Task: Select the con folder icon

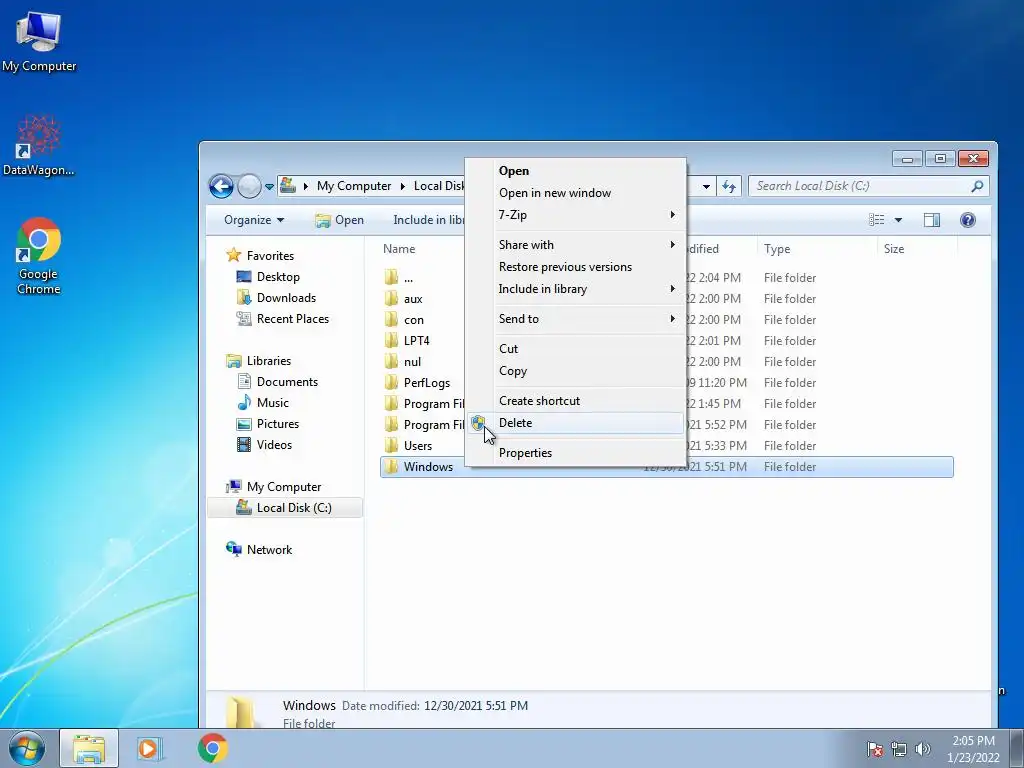Action: click(391, 319)
